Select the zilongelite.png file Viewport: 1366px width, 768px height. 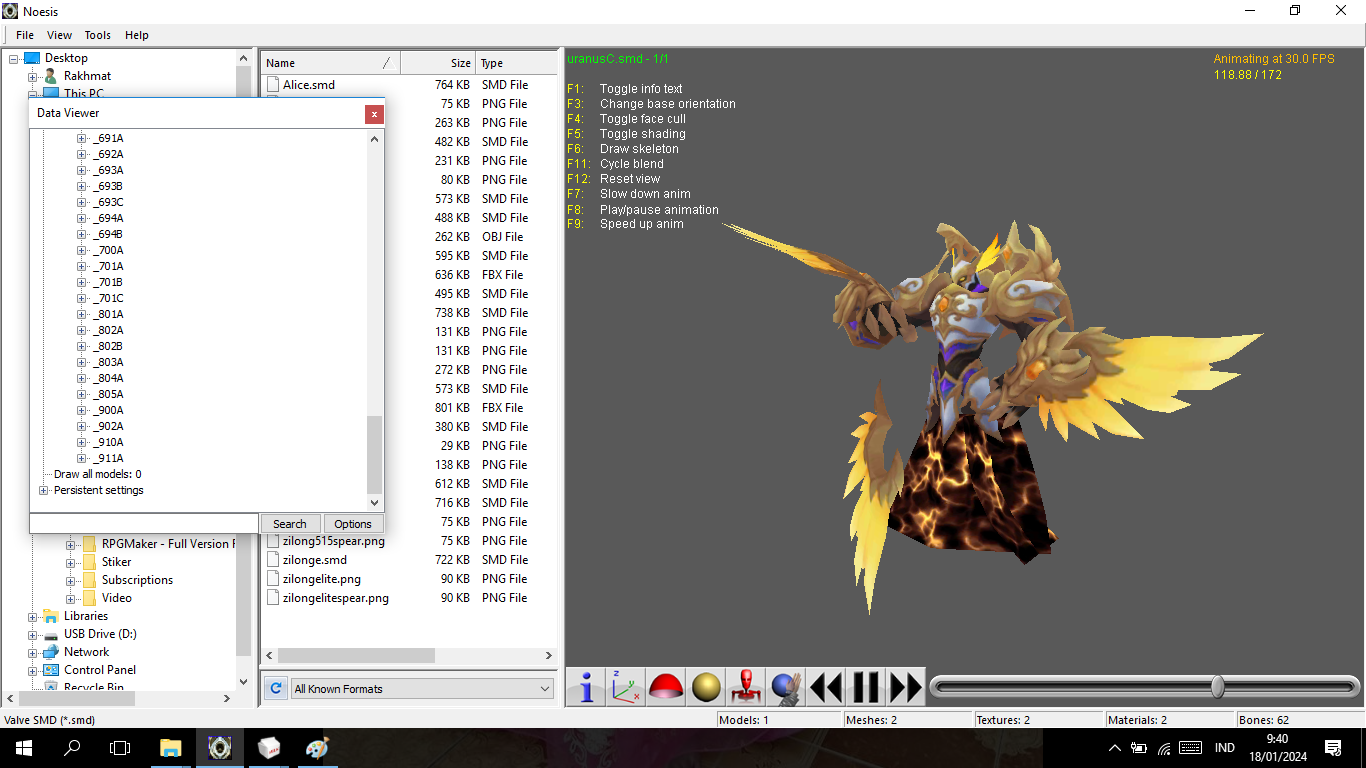(322, 579)
